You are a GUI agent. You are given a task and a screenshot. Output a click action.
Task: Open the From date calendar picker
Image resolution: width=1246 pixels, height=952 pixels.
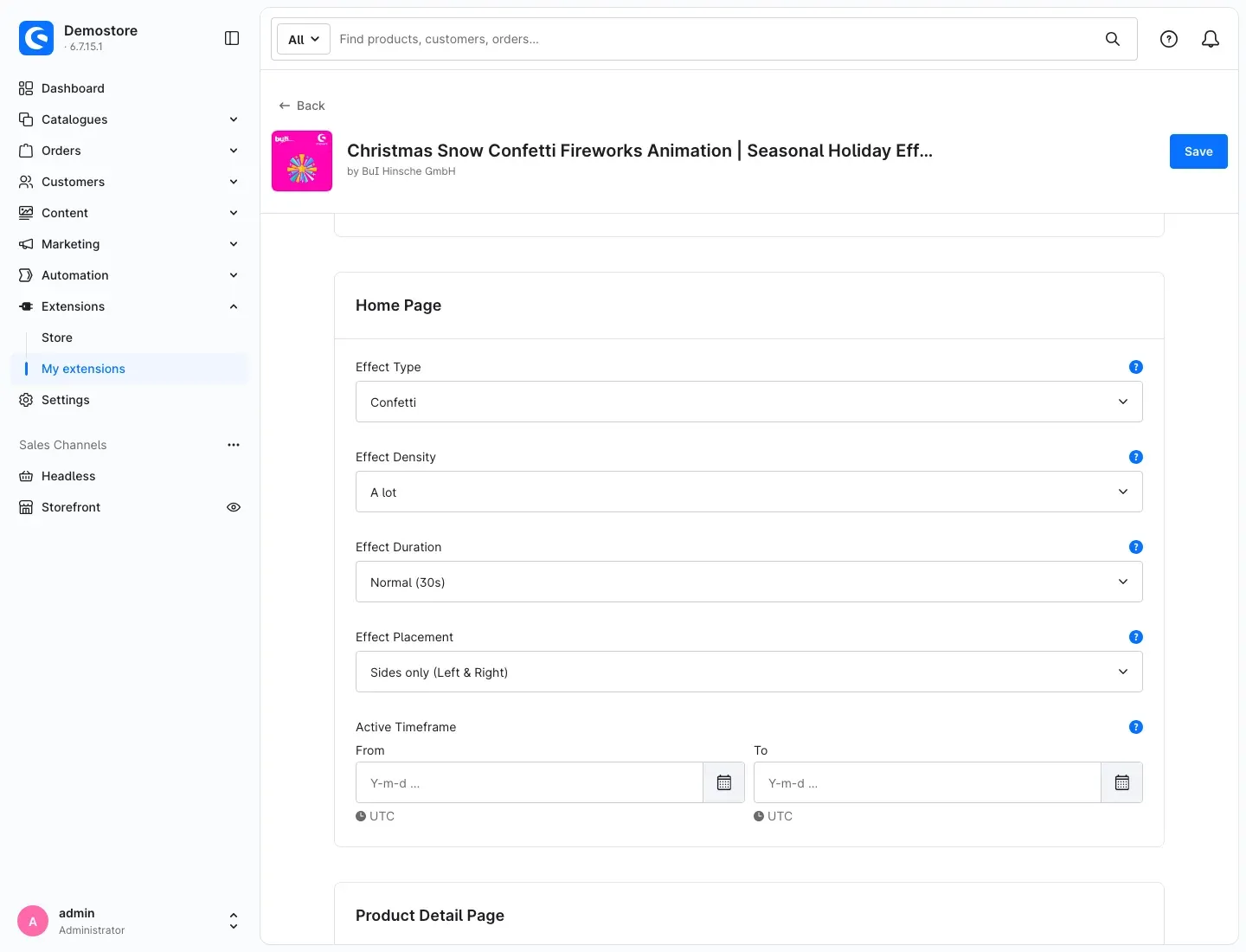click(x=724, y=782)
